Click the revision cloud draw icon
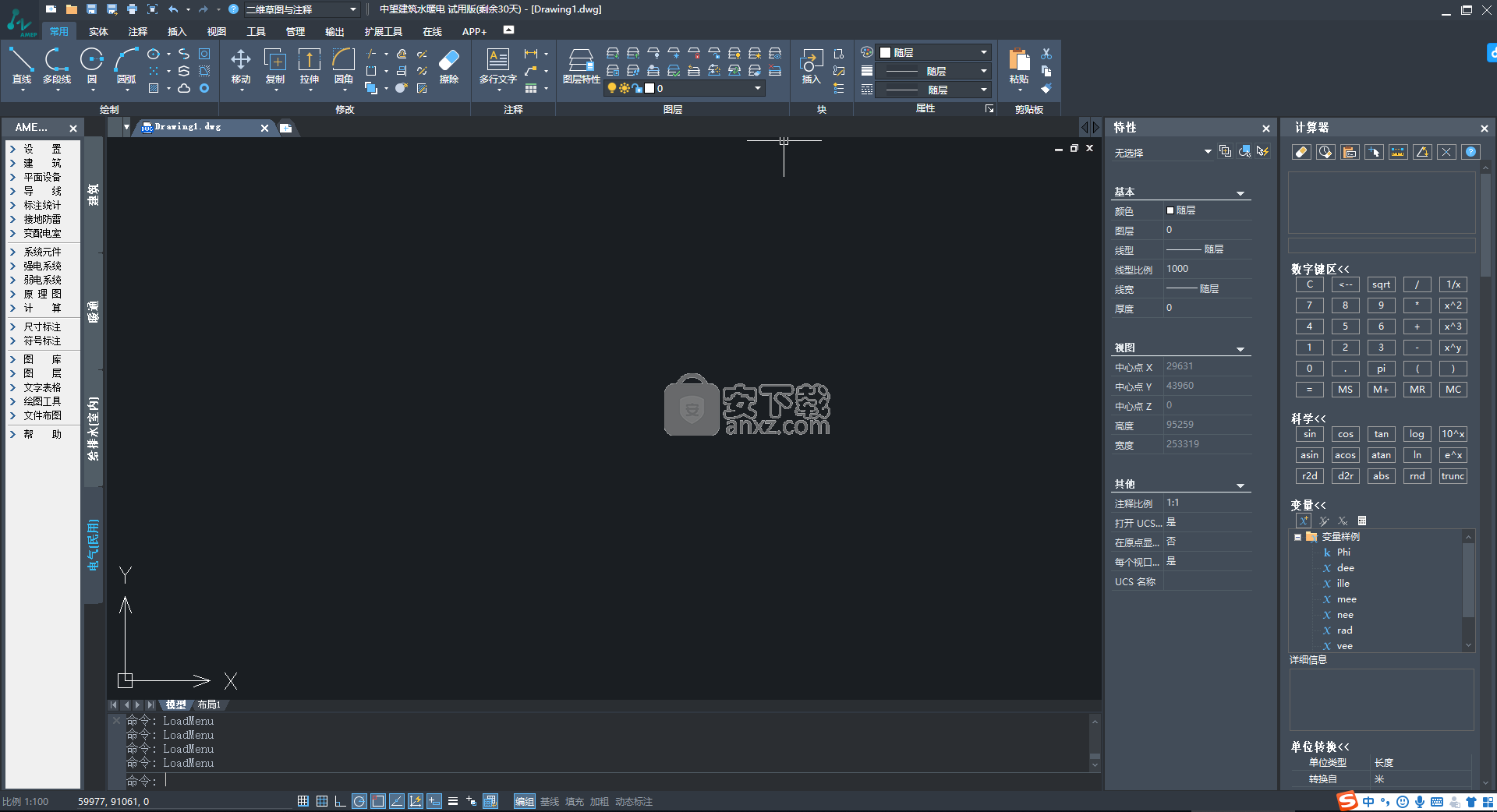Viewport: 1497px width, 812px height. [184, 88]
